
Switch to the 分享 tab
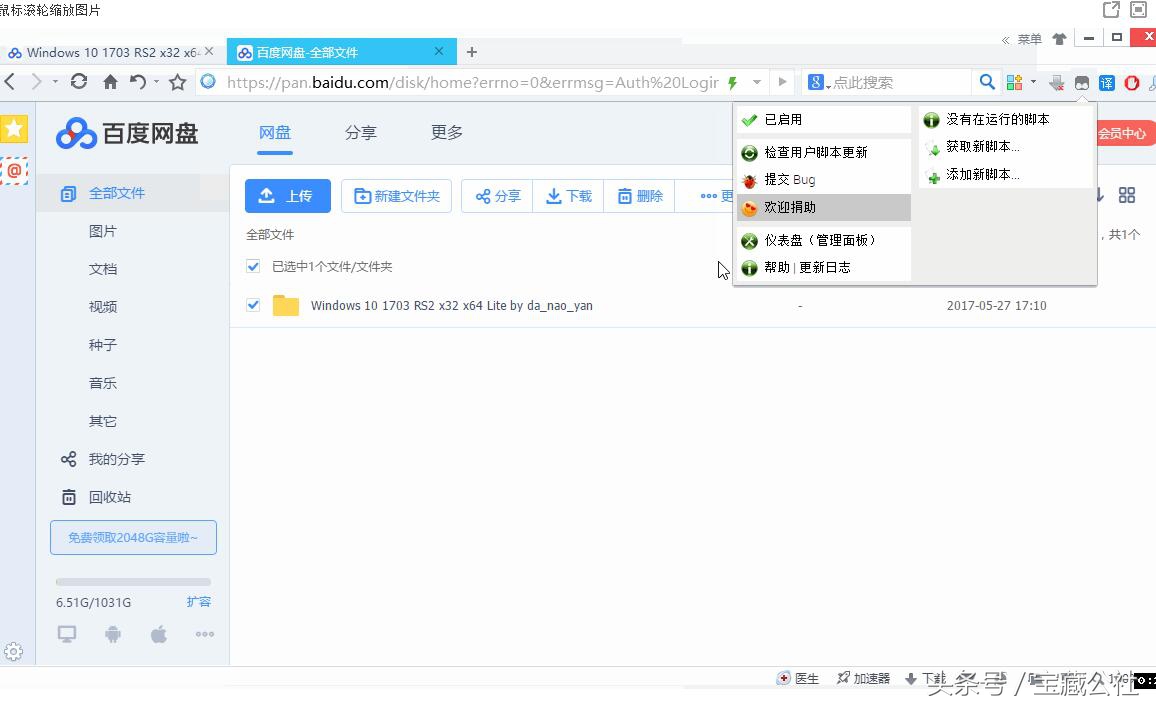pyautogui.click(x=360, y=132)
